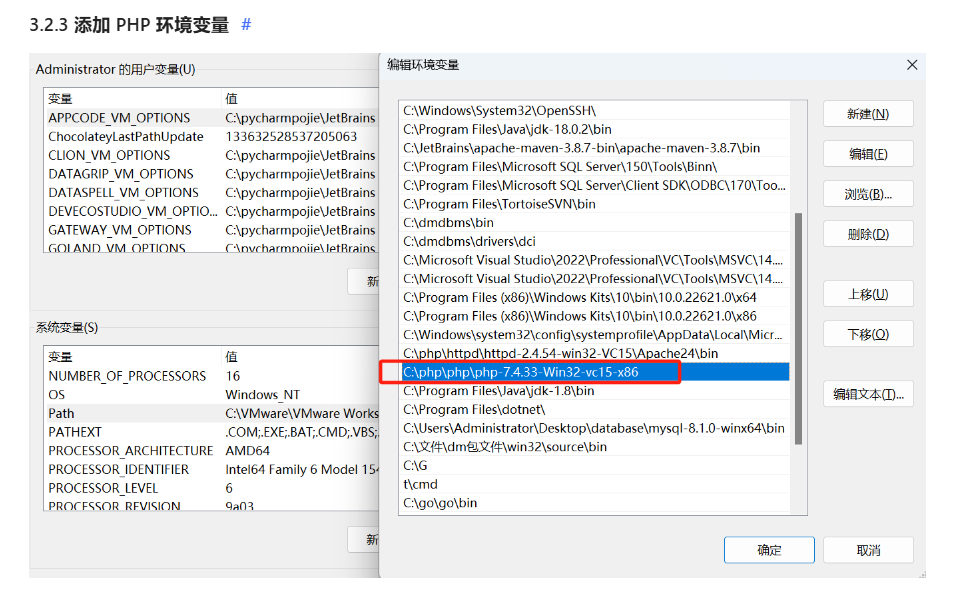Screen dimensions: 957x605
Task: Move entry up with 上移(U)
Action: pos(868,294)
